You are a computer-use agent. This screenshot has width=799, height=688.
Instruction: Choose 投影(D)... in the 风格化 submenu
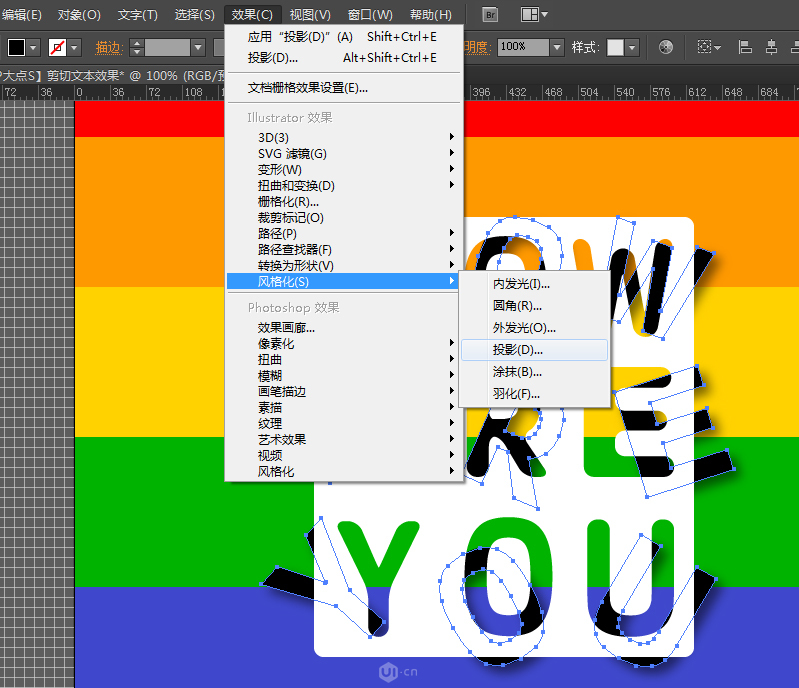tap(517, 350)
